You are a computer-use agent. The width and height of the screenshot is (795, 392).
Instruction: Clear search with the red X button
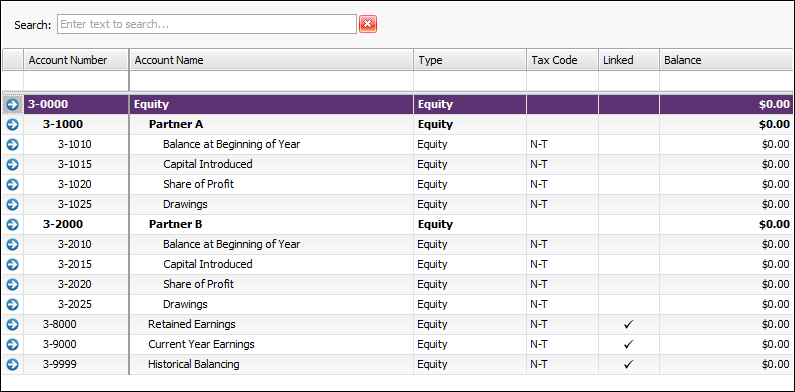pyautogui.click(x=368, y=24)
